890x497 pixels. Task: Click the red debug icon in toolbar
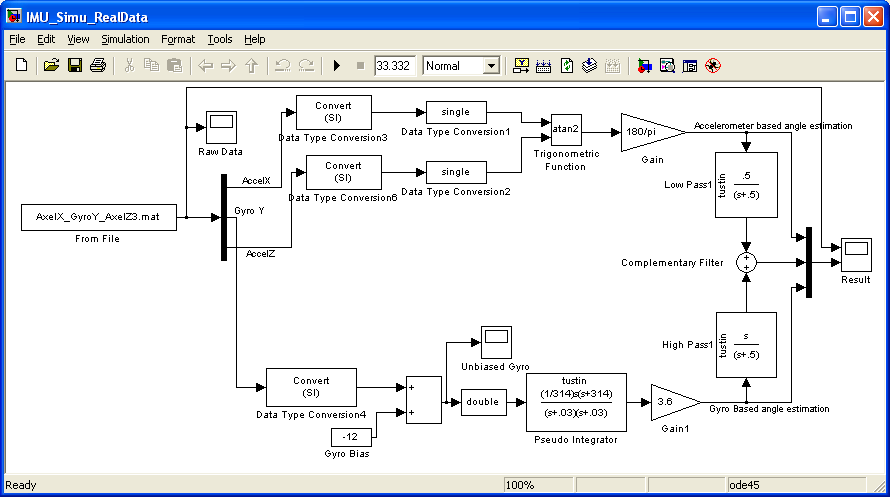click(713, 66)
